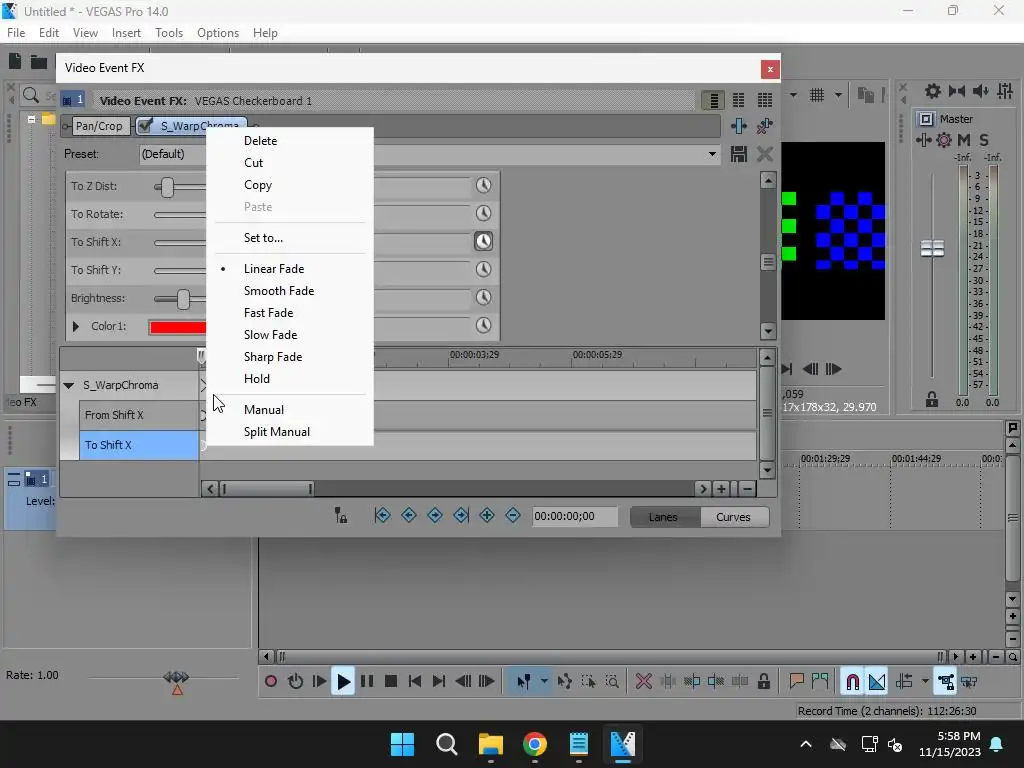Image resolution: width=1024 pixels, height=768 pixels.
Task: Toggle animation clock for To Shift X
Action: [483, 242]
